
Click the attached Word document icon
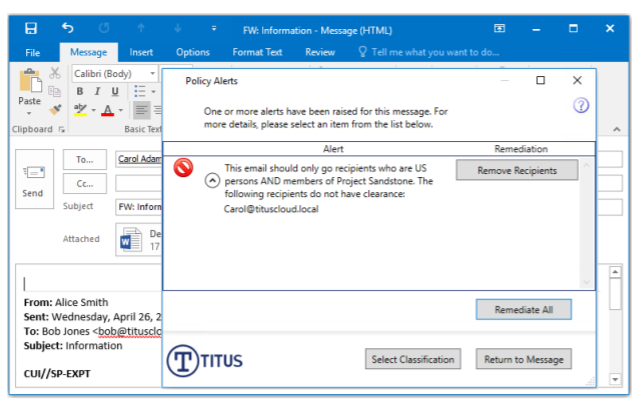(x=131, y=240)
